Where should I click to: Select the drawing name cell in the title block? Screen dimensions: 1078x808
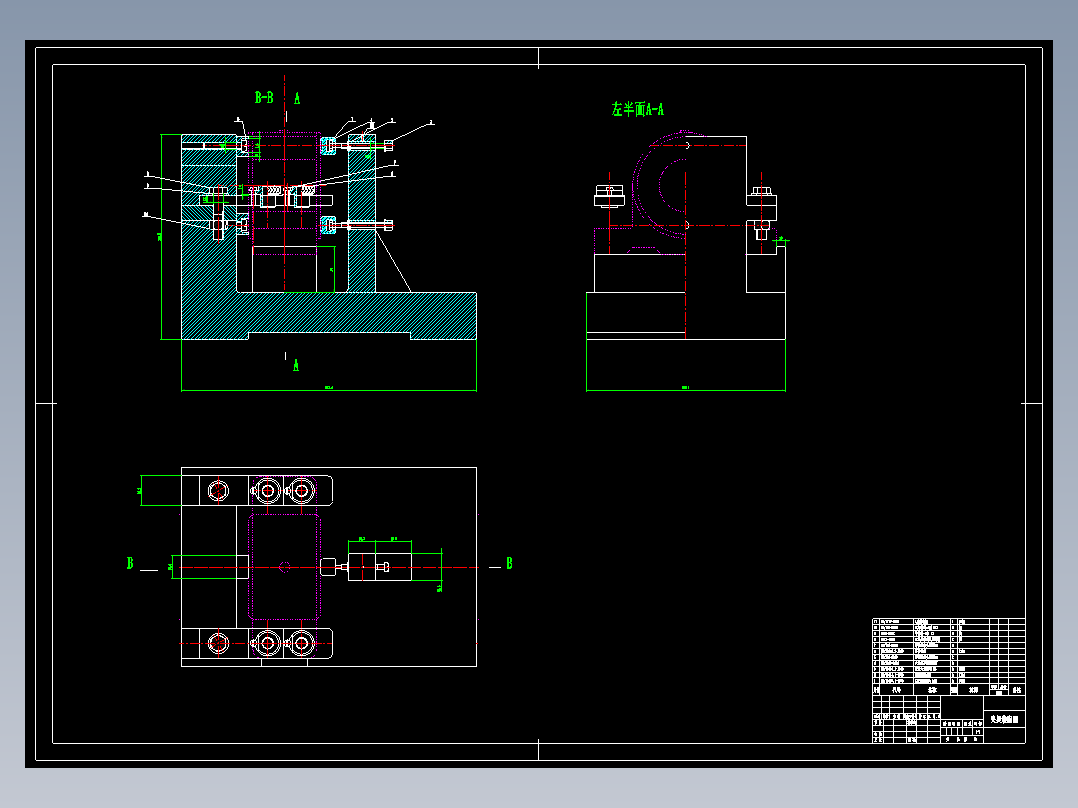pyautogui.click(x=1004, y=719)
